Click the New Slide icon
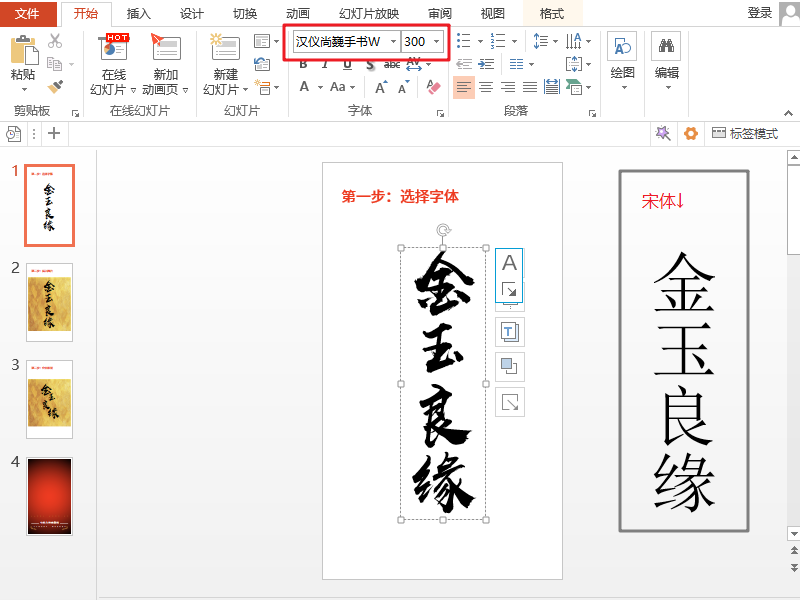The height and width of the screenshot is (600, 800). 225,49
